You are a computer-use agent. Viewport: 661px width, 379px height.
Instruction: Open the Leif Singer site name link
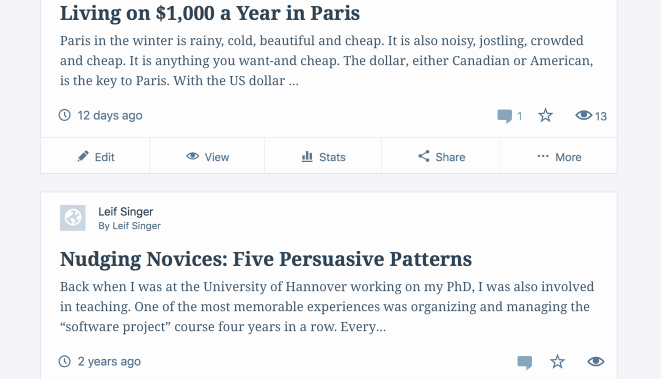tap(126, 212)
